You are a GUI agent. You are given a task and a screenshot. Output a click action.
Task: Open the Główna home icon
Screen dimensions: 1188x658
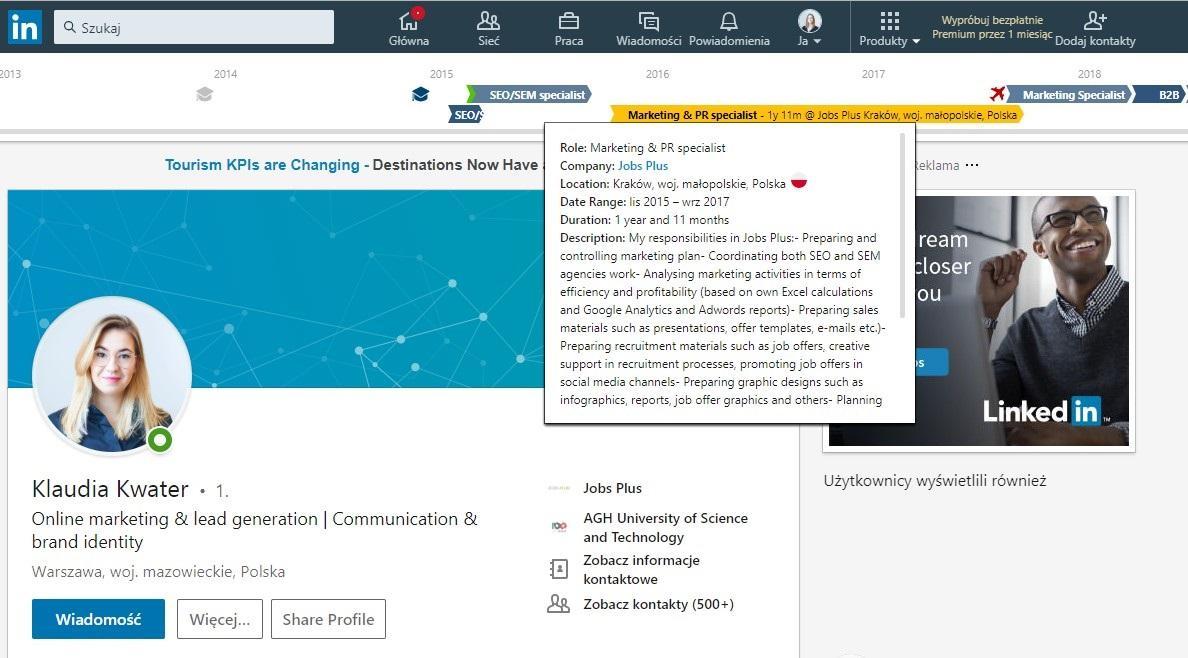pos(409,20)
